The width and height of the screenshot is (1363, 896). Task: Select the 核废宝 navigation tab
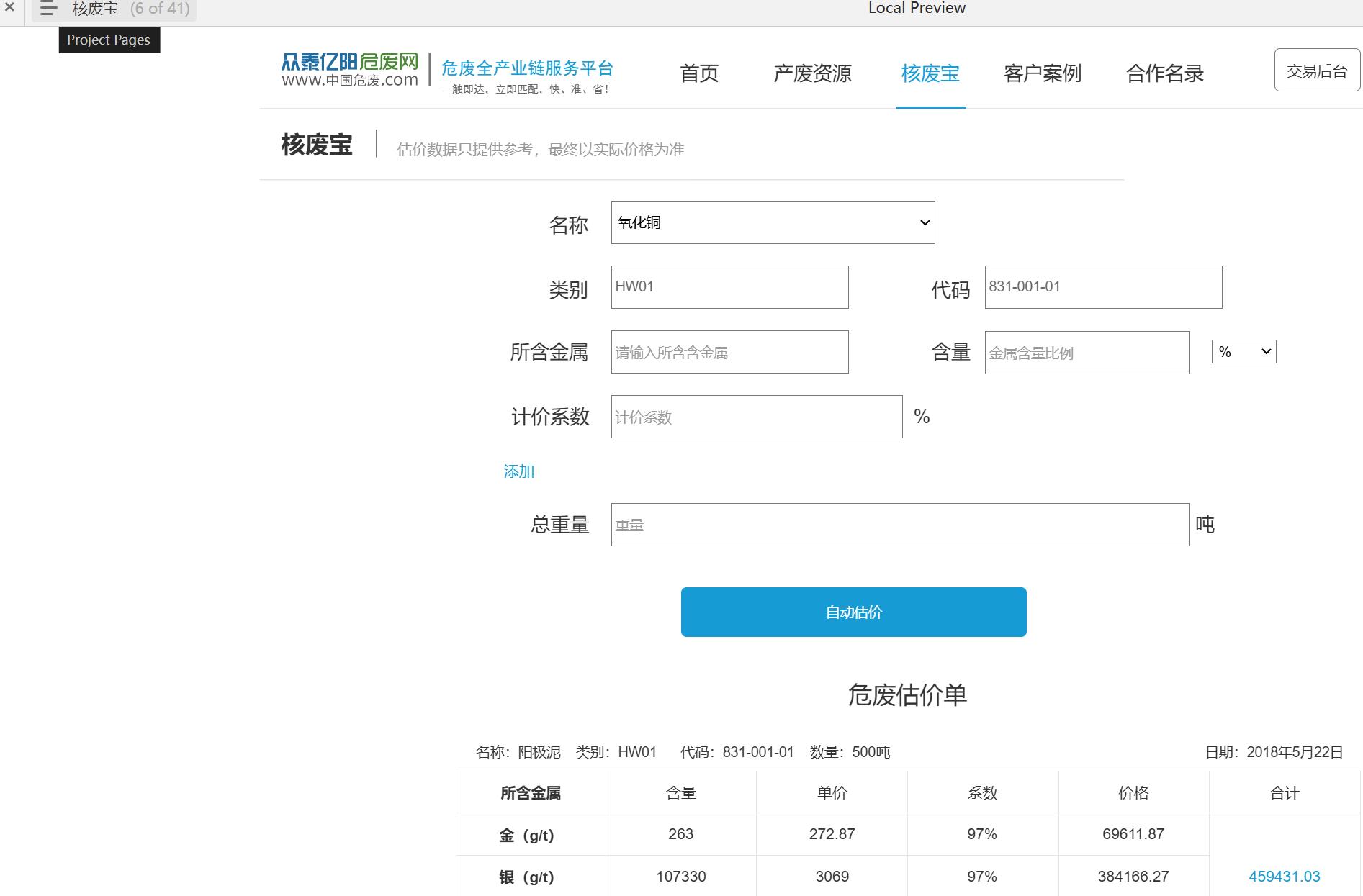[x=930, y=73]
